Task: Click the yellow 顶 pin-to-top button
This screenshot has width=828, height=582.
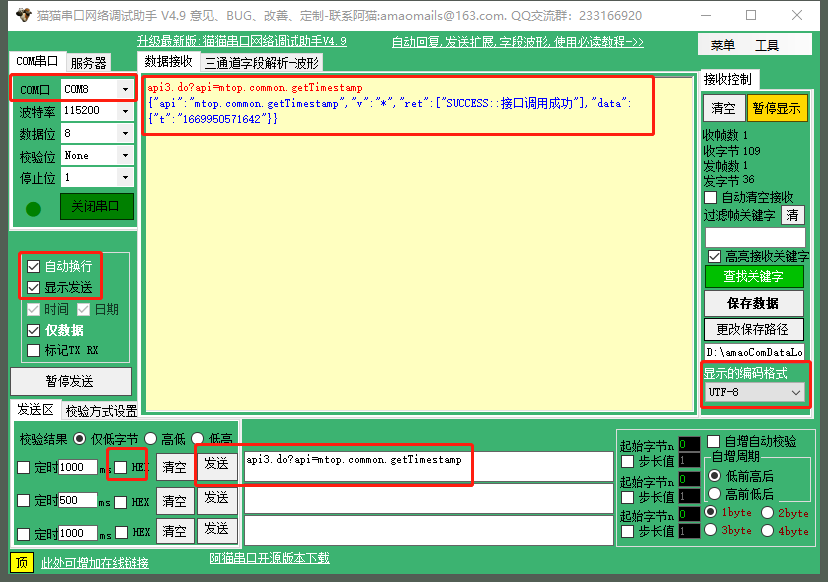Action: coord(22,562)
